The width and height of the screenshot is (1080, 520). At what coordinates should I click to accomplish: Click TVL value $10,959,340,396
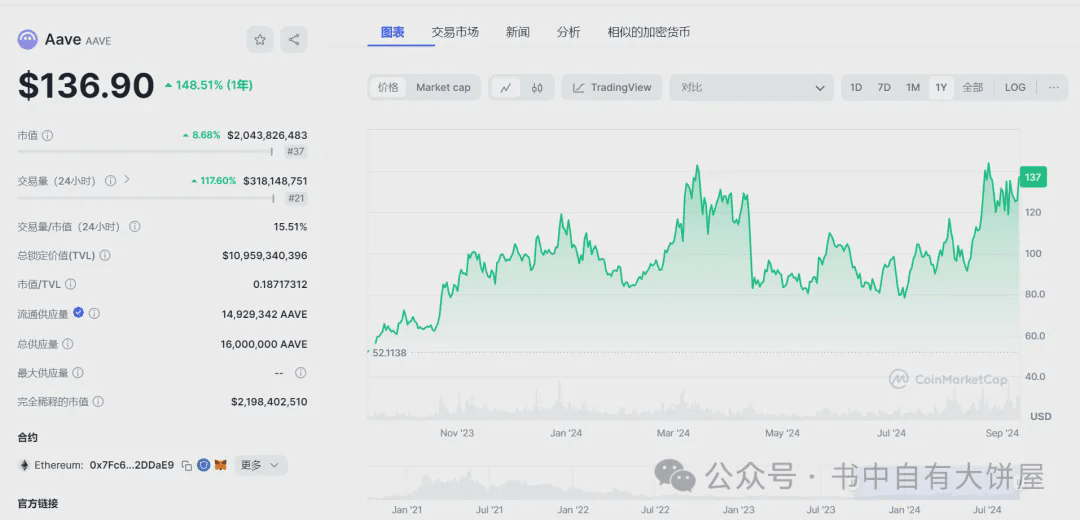pos(264,256)
